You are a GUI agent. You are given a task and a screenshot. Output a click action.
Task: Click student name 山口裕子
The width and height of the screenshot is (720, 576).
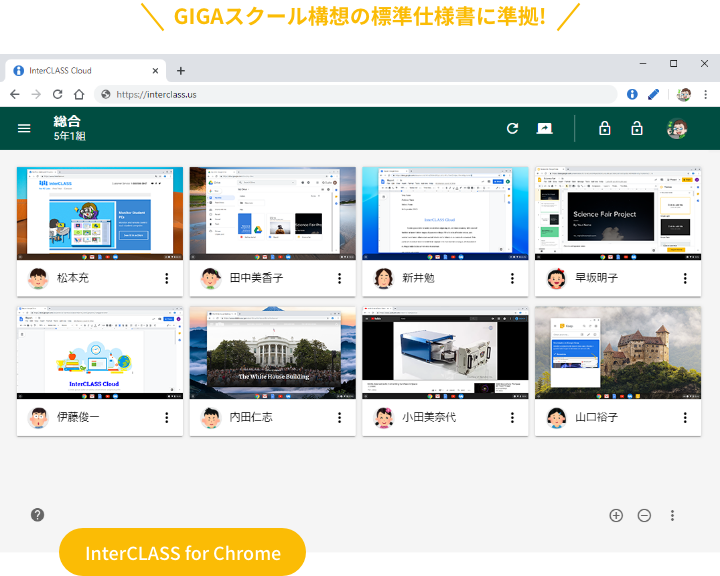(x=596, y=417)
